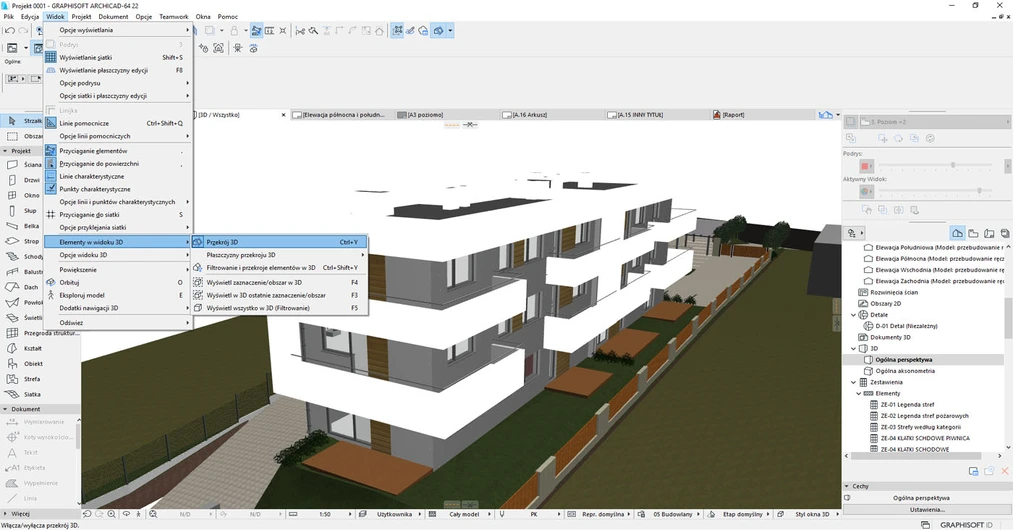Open Opcje linii pomocniczych submenu

(x=118, y=136)
